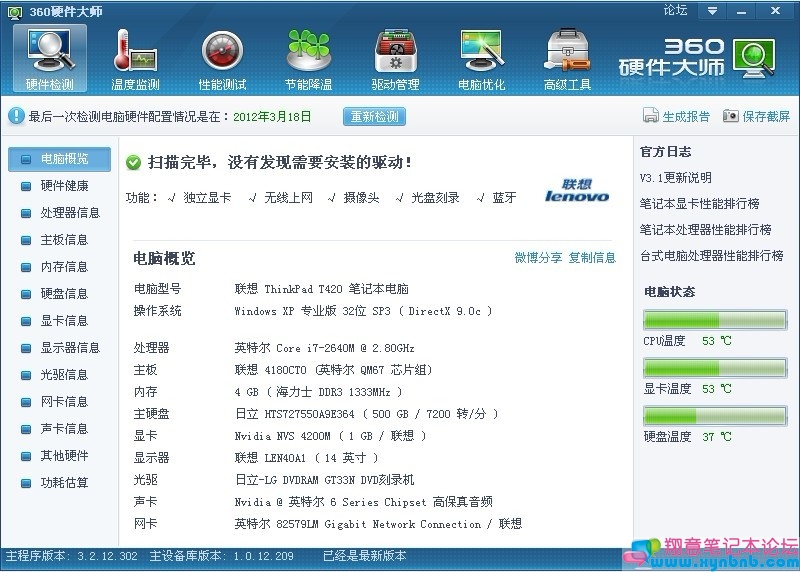The height and width of the screenshot is (572, 800).
Task: Open the 硬件检测 hardware detection tool
Action: click(x=49, y=59)
